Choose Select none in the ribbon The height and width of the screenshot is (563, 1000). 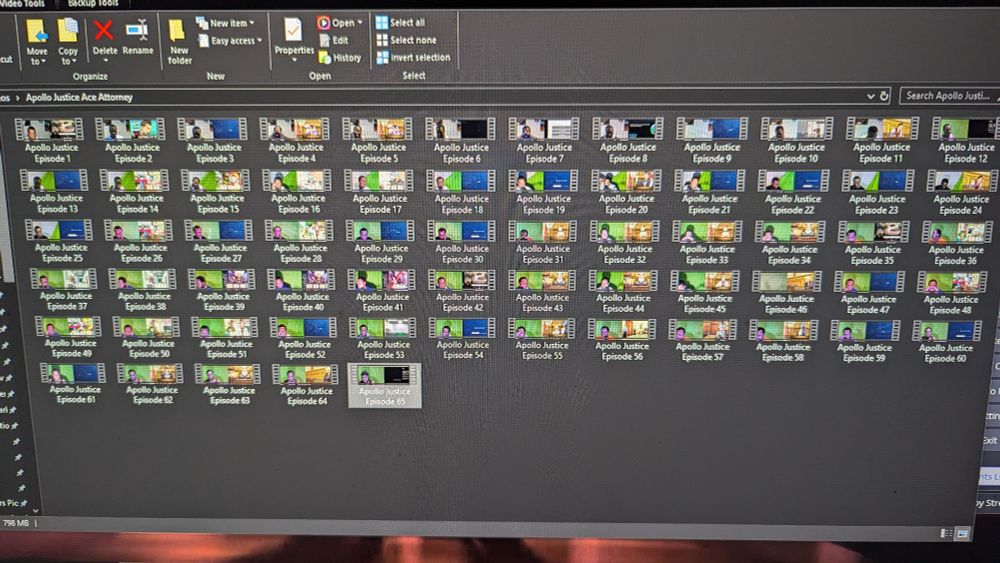(406, 40)
